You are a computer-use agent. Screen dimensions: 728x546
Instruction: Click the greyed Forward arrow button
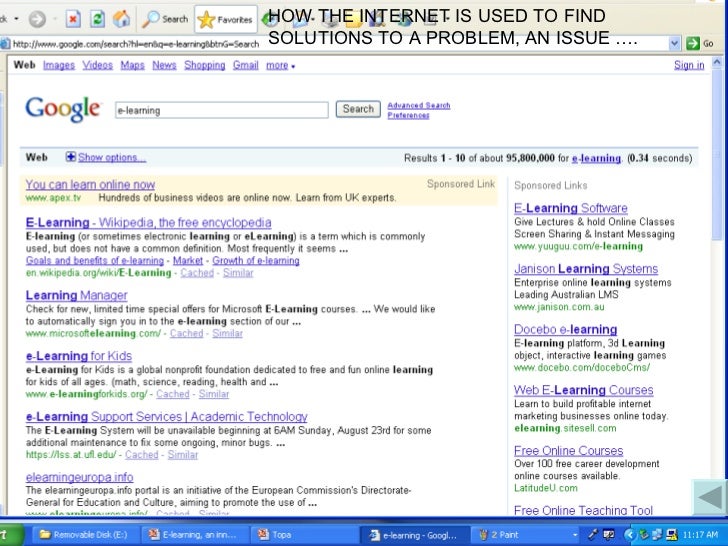[37, 19]
